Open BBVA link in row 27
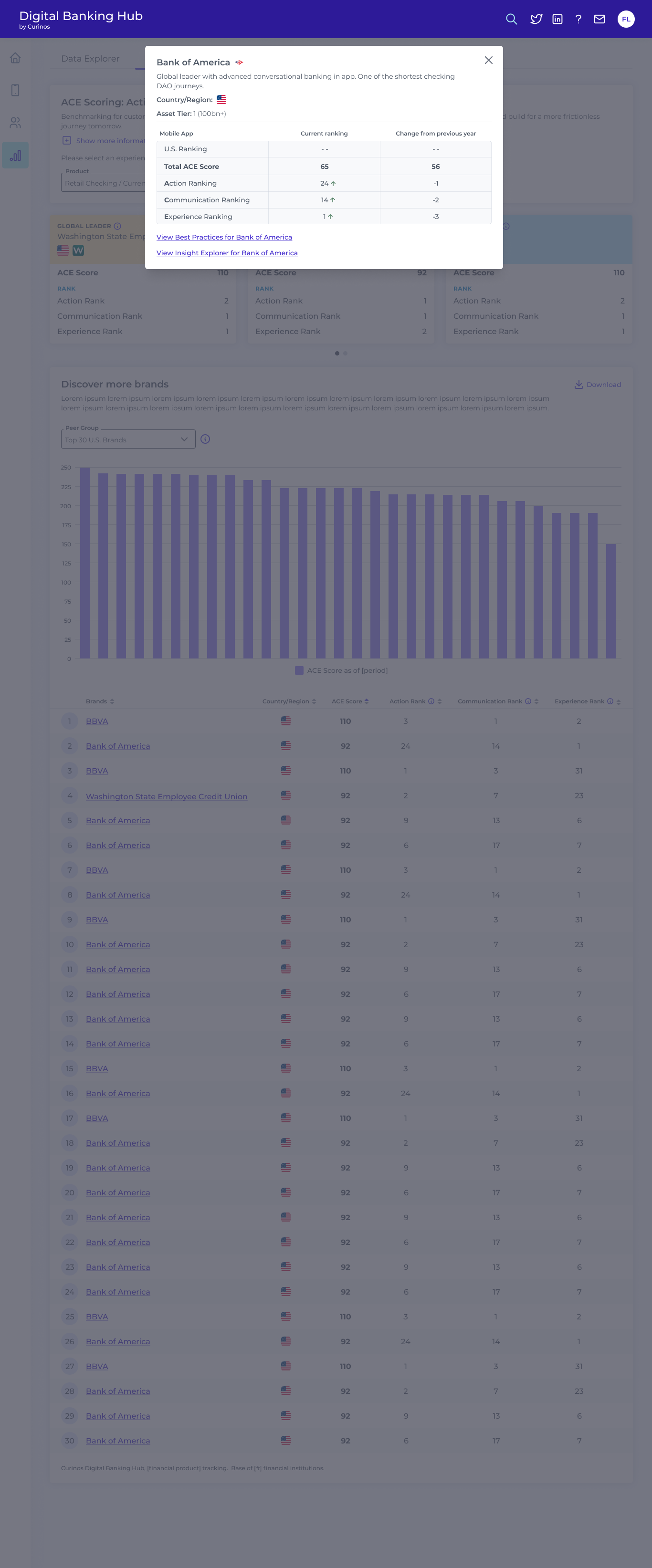The width and height of the screenshot is (652, 1568). click(x=97, y=1367)
